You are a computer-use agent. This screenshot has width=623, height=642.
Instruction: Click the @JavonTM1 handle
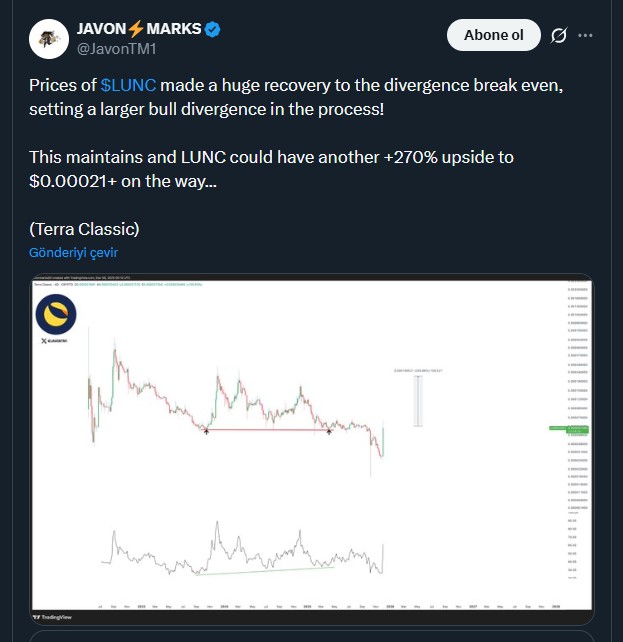point(114,48)
